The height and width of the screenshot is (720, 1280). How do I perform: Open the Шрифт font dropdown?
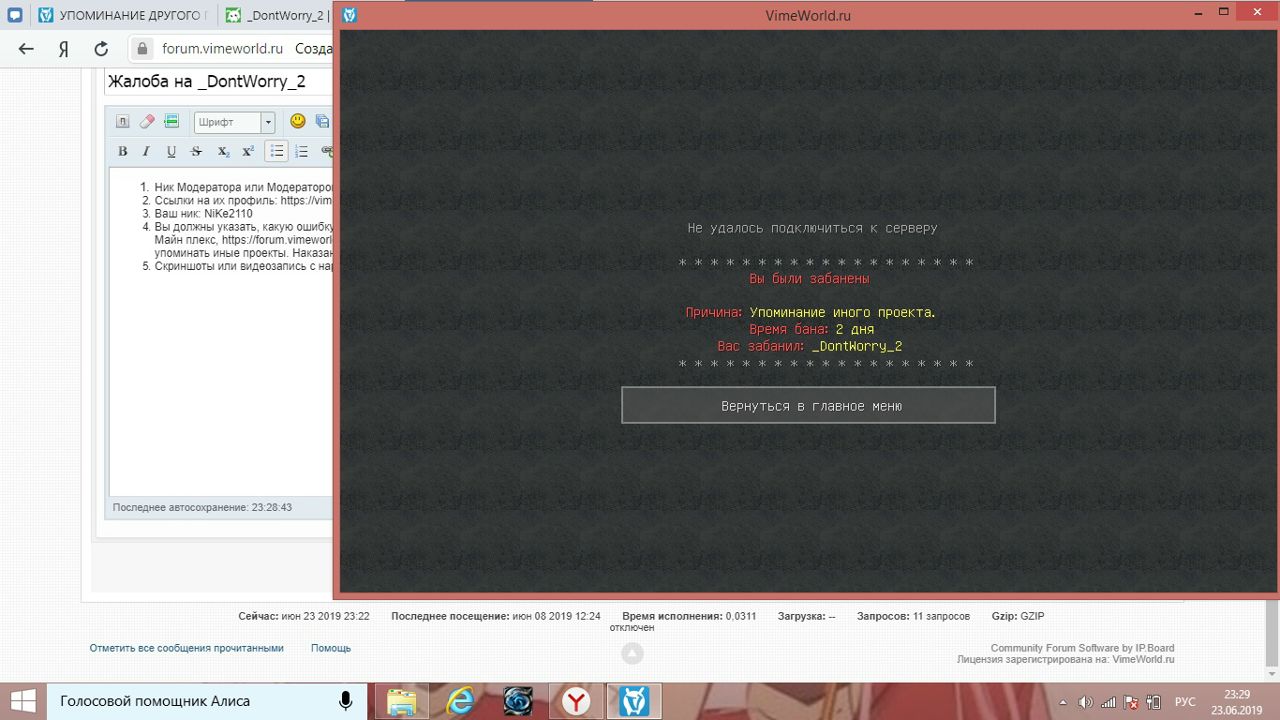234,122
